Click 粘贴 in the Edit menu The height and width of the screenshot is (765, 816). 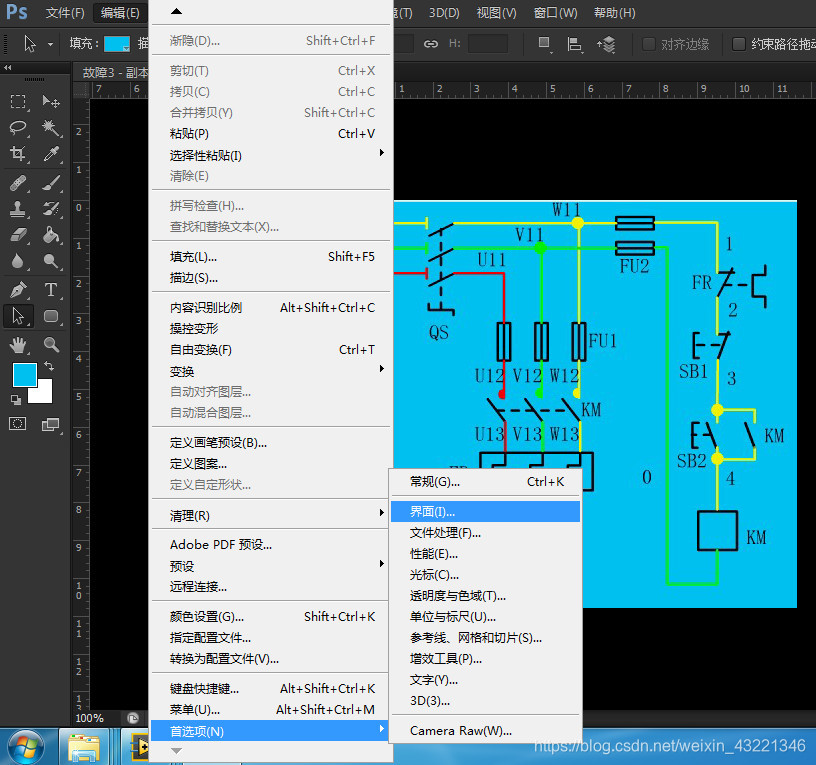tap(271, 134)
